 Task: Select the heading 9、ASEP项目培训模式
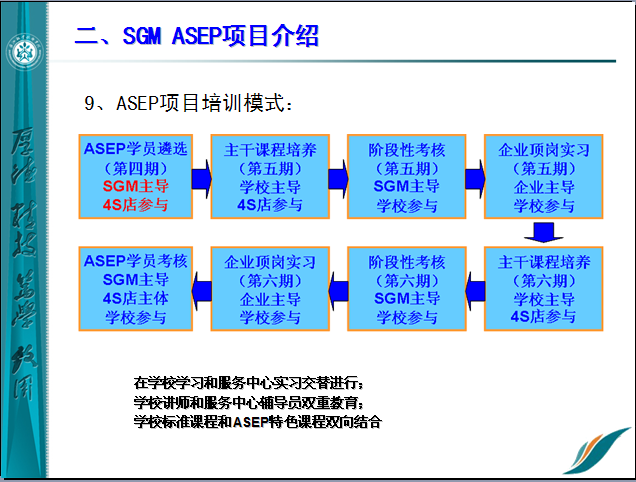(189, 103)
